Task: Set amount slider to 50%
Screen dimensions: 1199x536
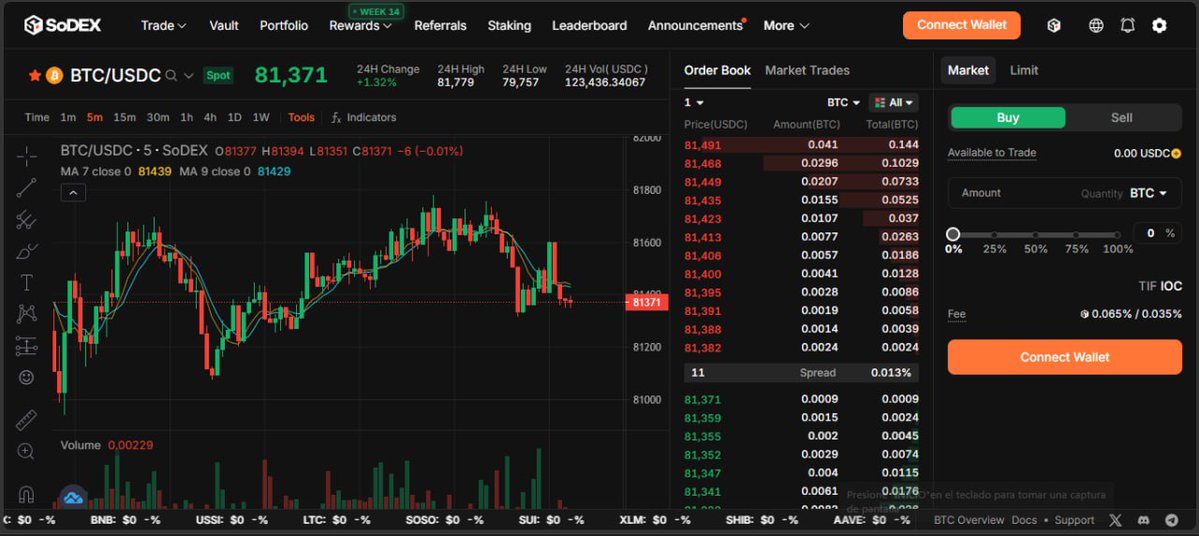Action: pos(1035,236)
